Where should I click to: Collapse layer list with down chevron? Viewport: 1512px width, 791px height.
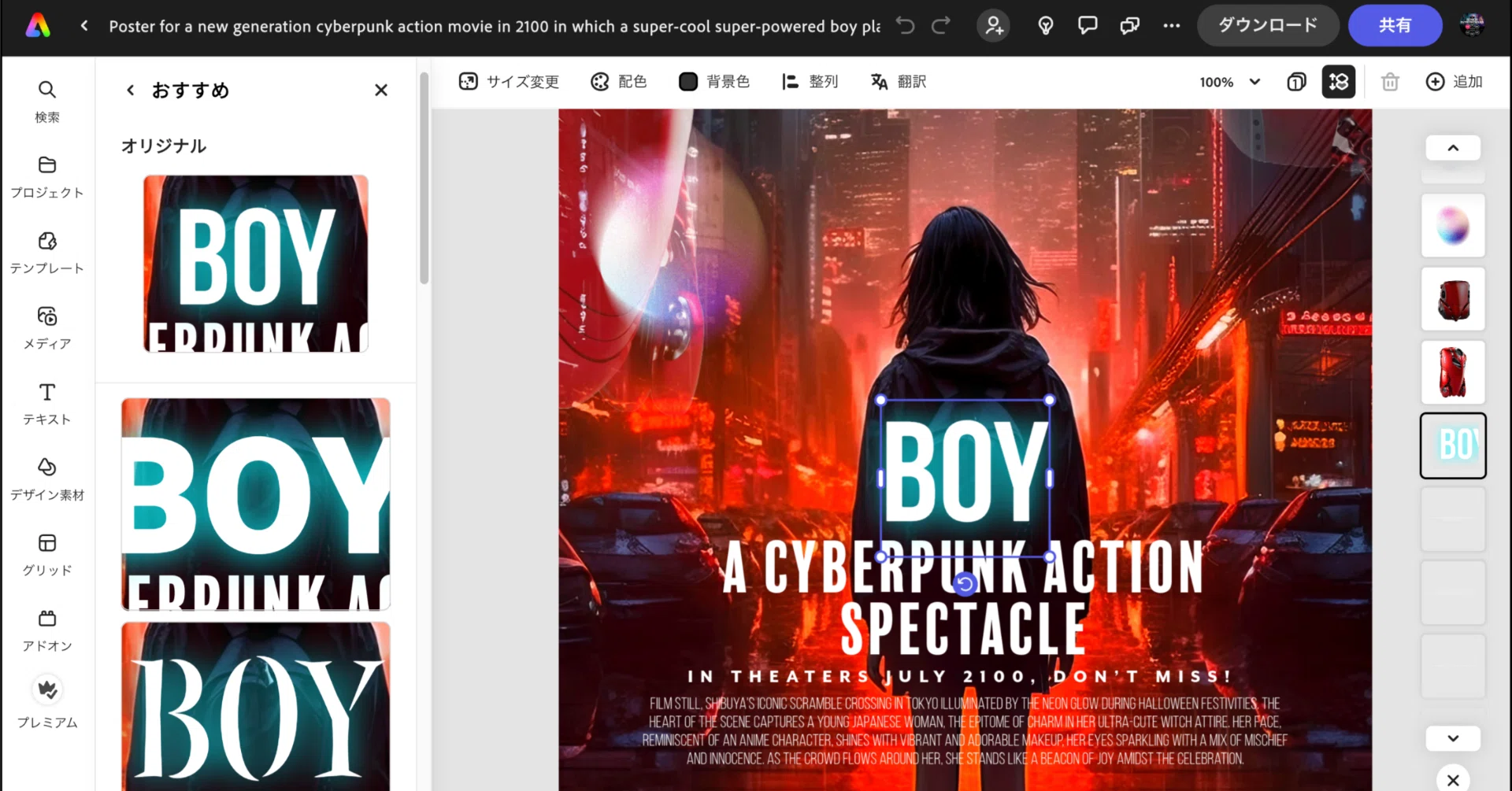[1453, 738]
